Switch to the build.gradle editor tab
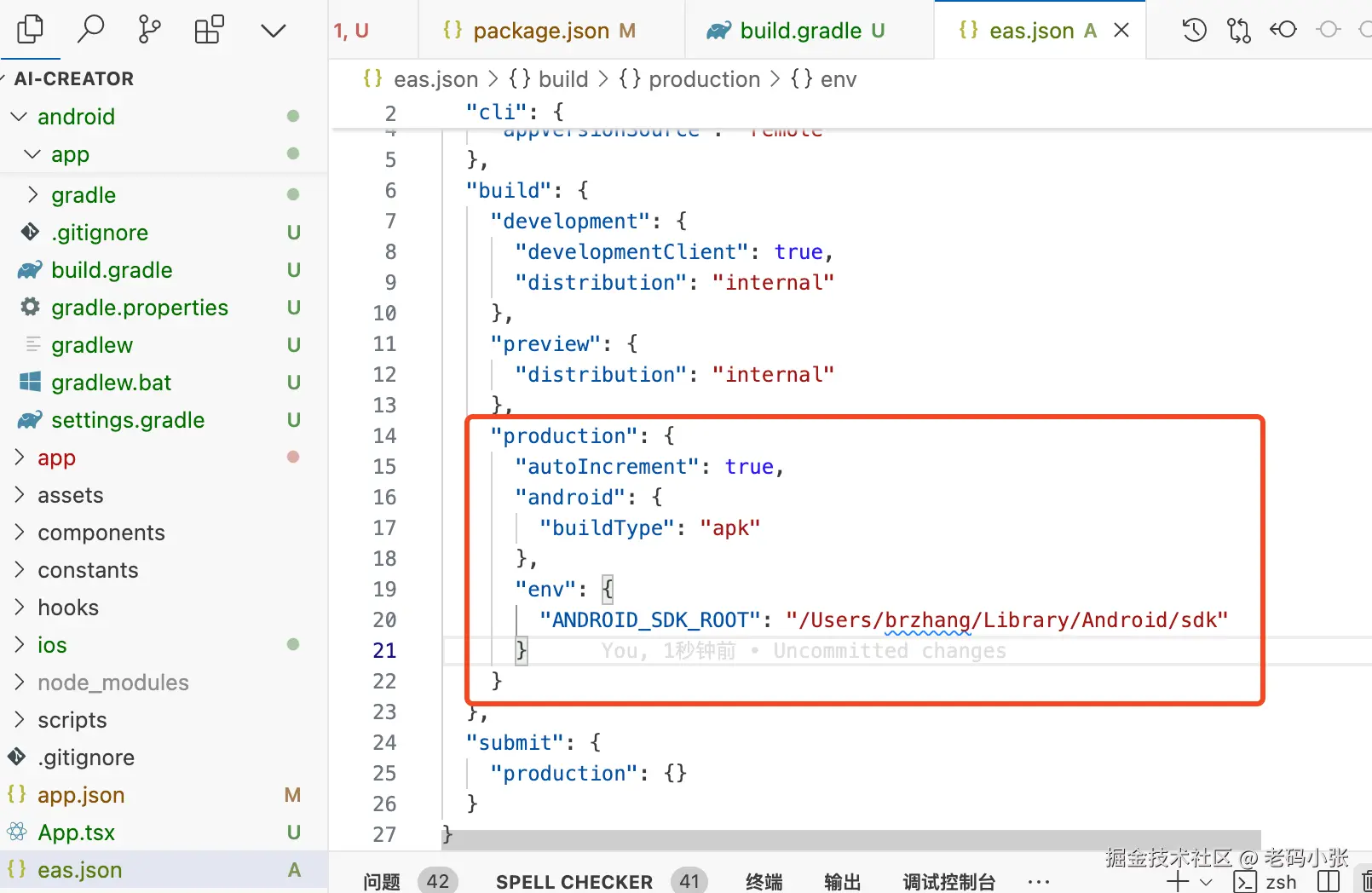This screenshot has width=1372, height=893. click(x=810, y=31)
